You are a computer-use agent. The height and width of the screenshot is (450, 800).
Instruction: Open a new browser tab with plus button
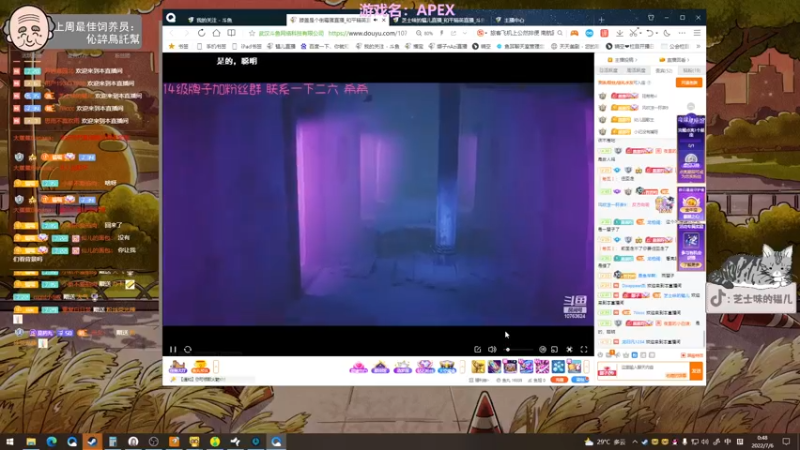[x=602, y=20]
